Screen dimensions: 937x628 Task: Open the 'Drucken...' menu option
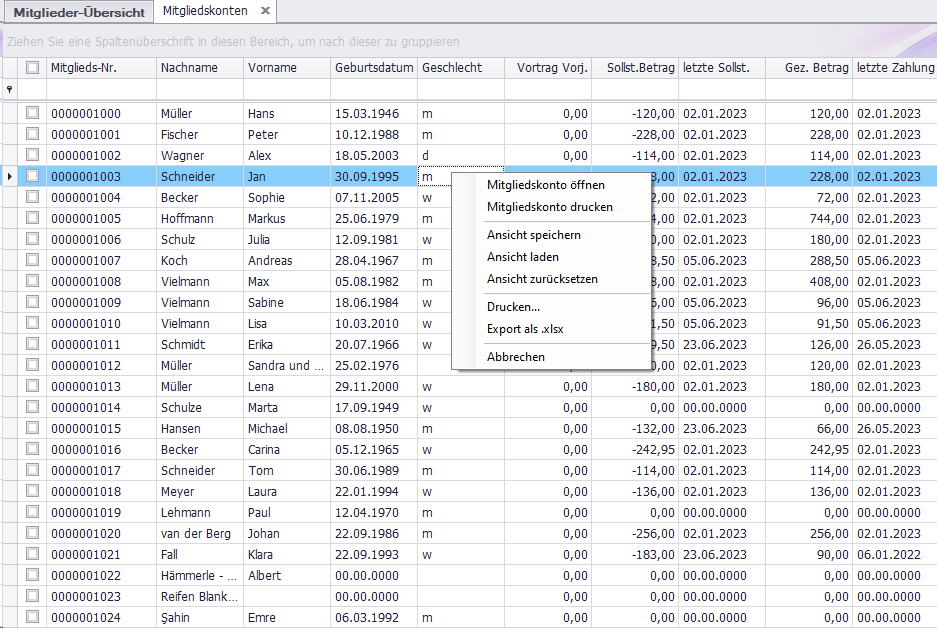(513, 307)
